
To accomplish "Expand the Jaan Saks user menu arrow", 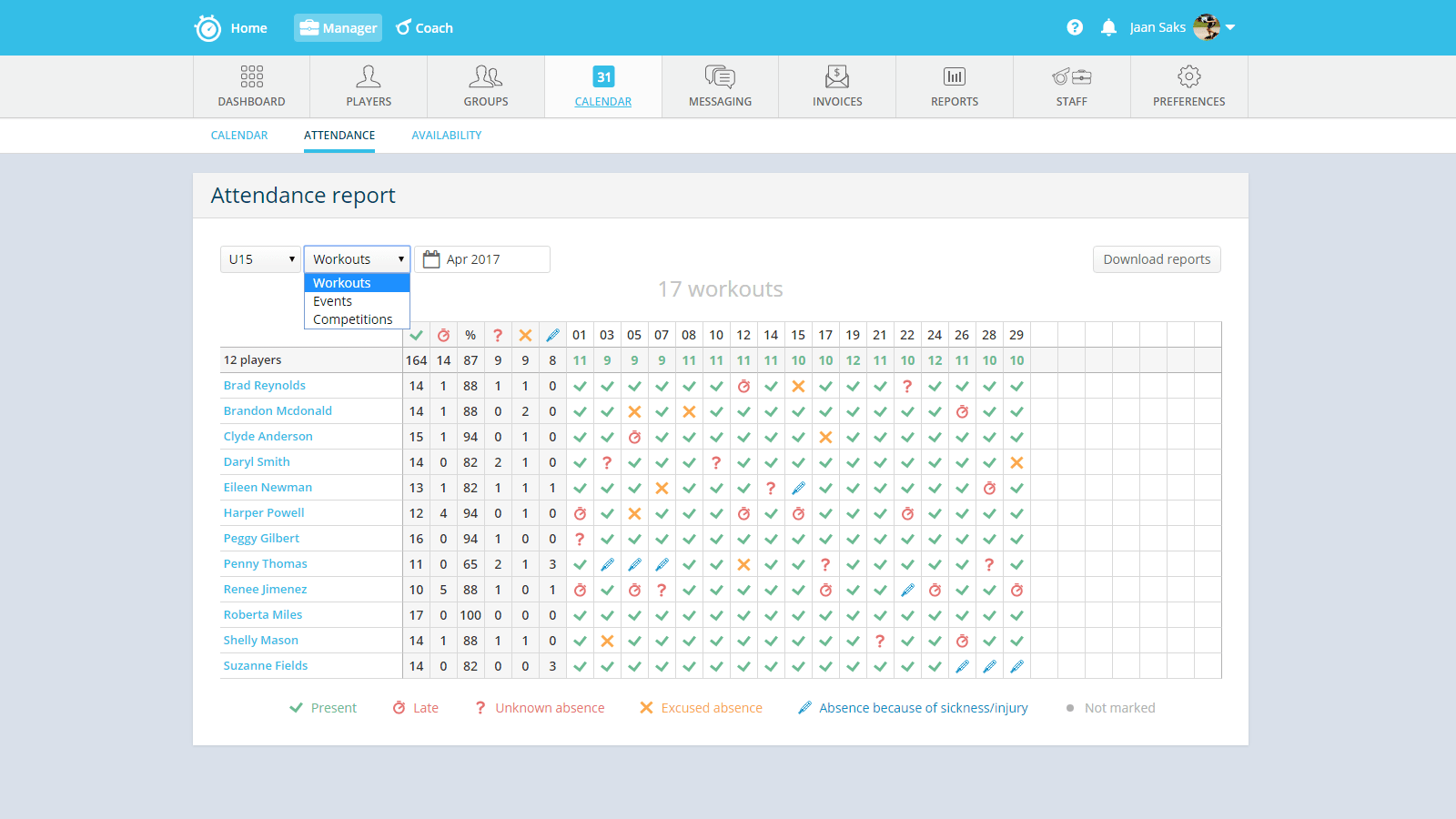I will tap(1230, 27).
